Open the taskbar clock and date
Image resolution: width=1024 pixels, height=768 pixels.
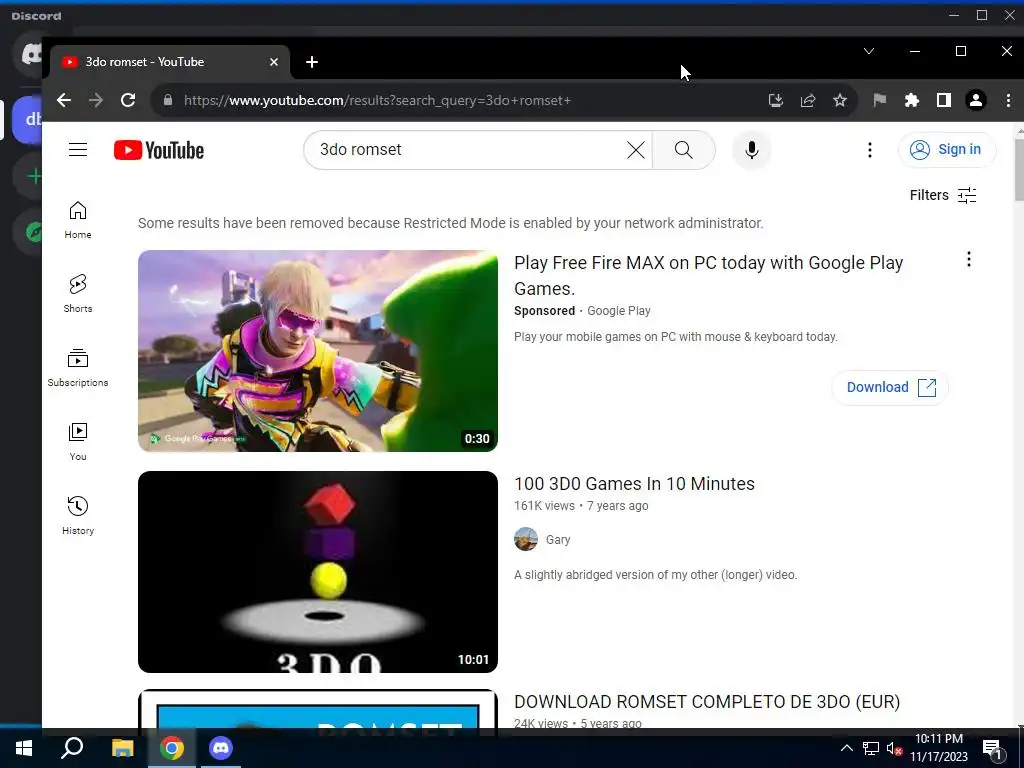click(x=938, y=748)
